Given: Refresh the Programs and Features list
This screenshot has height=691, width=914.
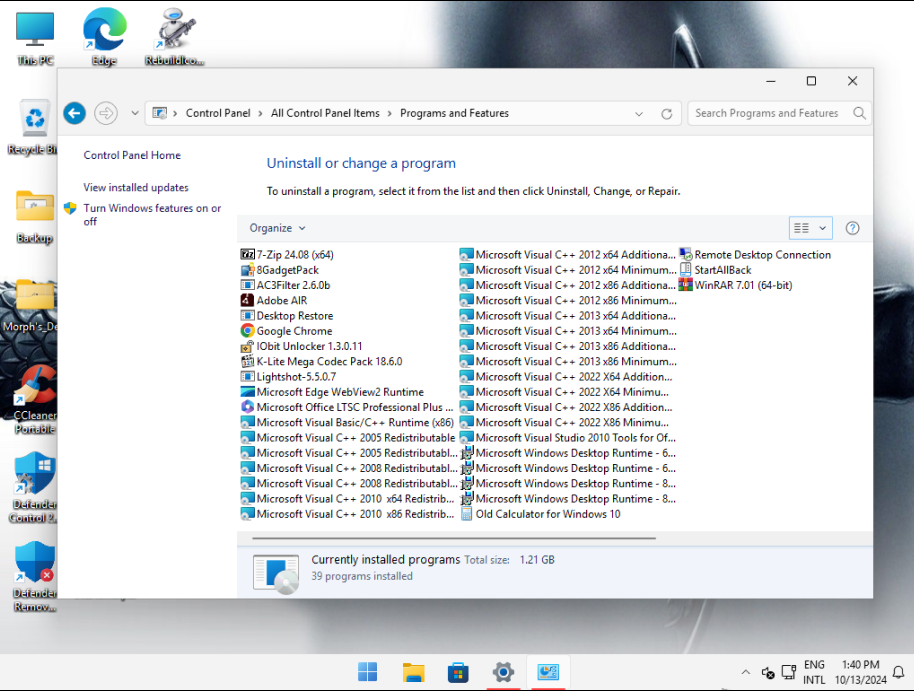Looking at the screenshot, I should click(x=667, y=114).
